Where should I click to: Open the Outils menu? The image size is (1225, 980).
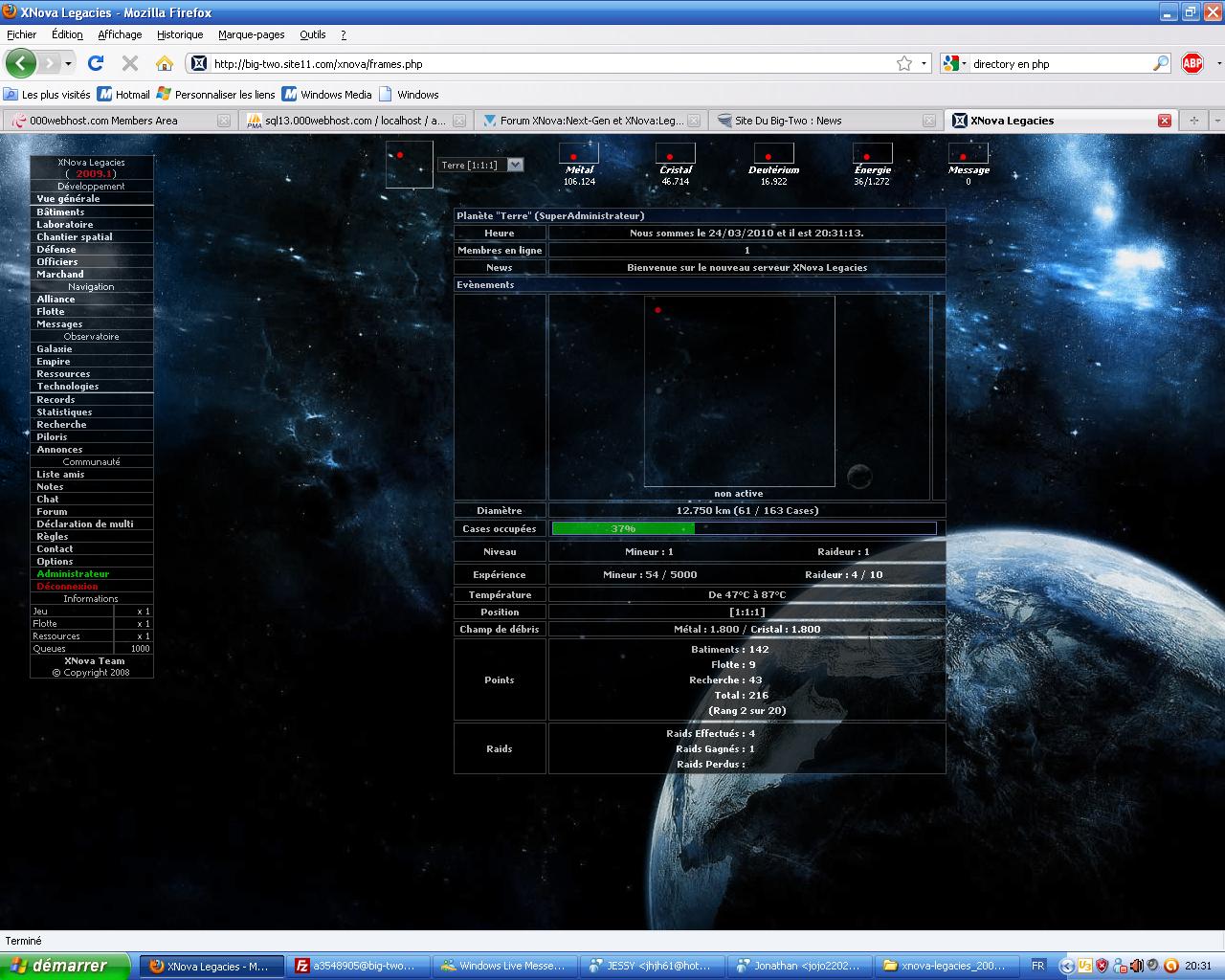coord(312,34)
